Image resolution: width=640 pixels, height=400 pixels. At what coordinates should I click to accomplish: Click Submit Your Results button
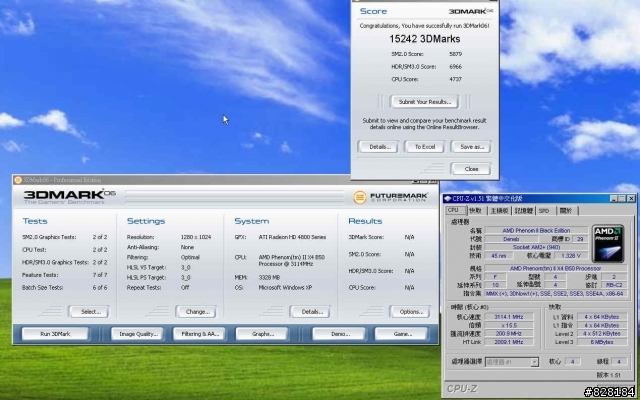pos(423,101)
